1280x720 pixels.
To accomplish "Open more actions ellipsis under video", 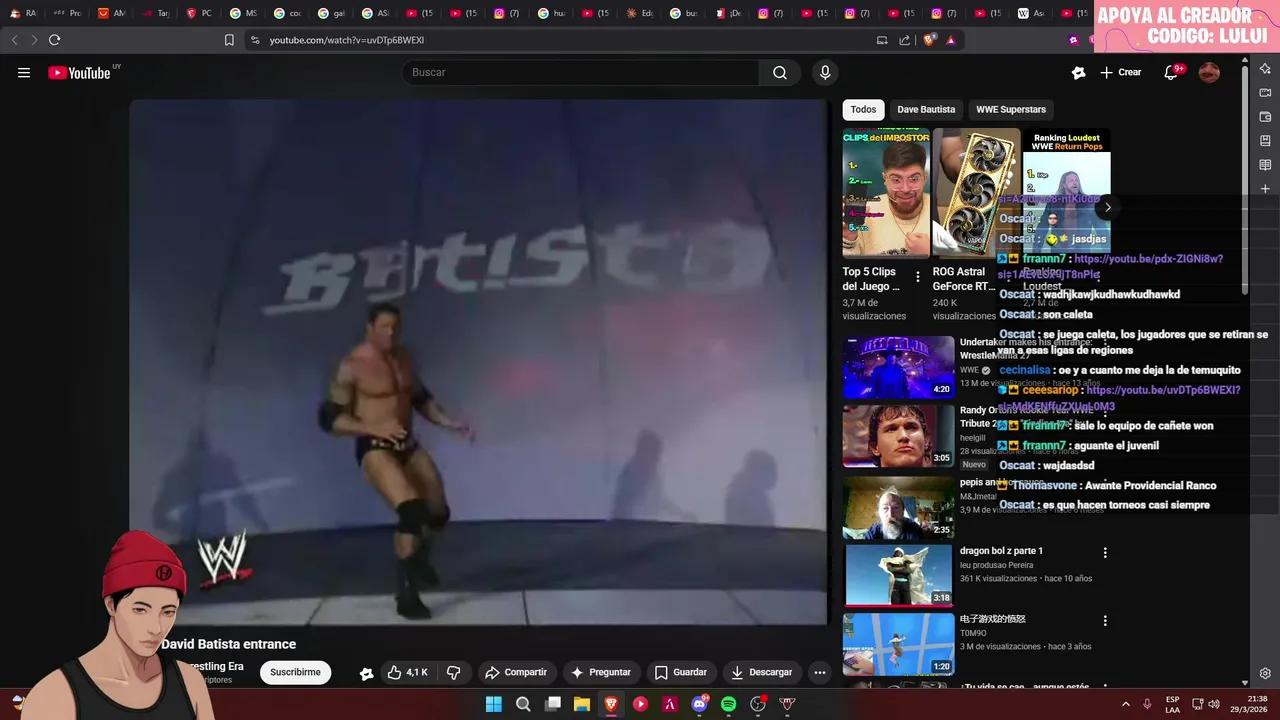I will point(820,672).
